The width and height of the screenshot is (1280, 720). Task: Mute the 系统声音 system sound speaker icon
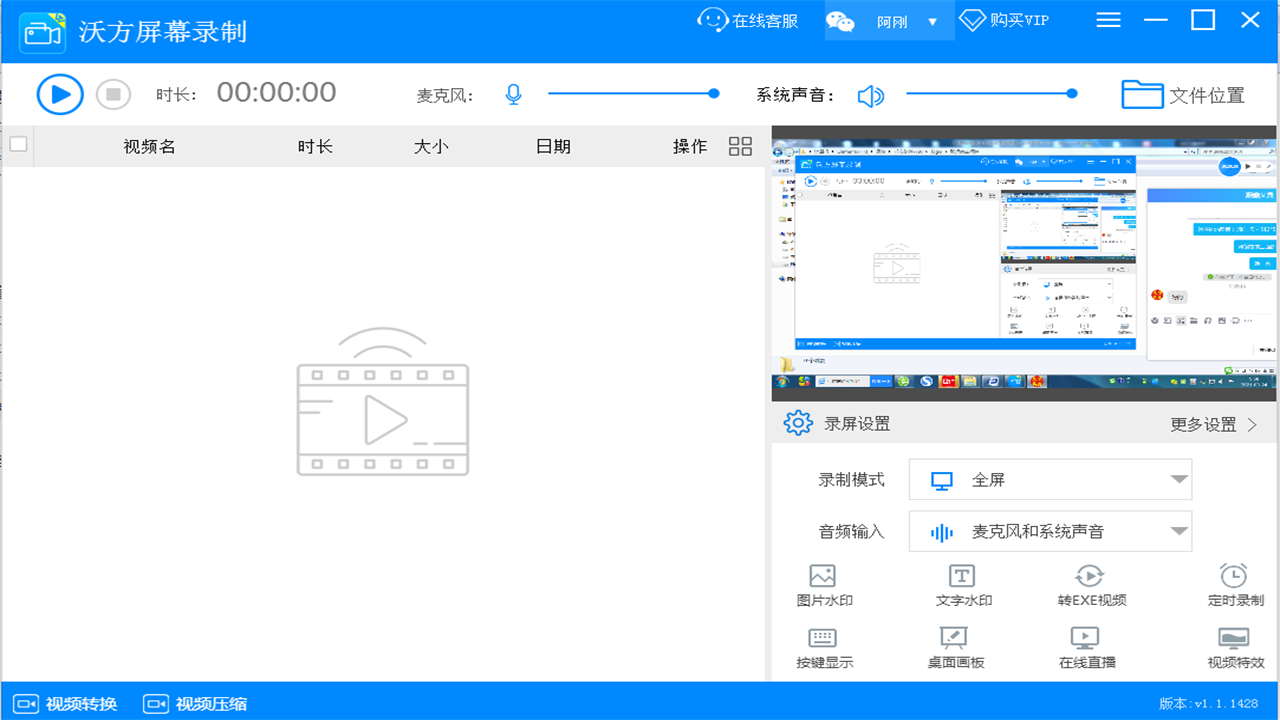click(x=869, y=95)
